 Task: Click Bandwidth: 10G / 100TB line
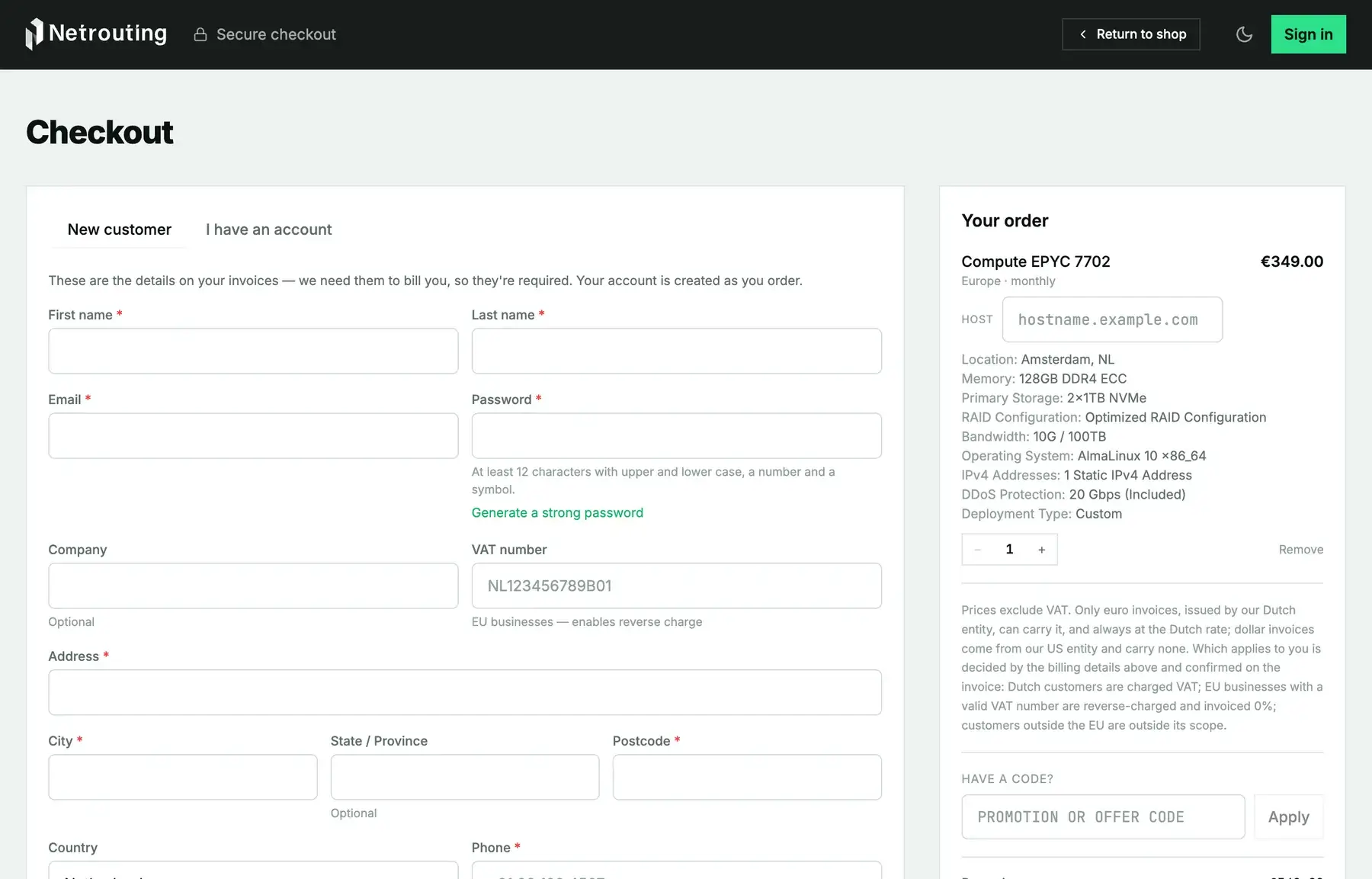[x=1034, y=436]
